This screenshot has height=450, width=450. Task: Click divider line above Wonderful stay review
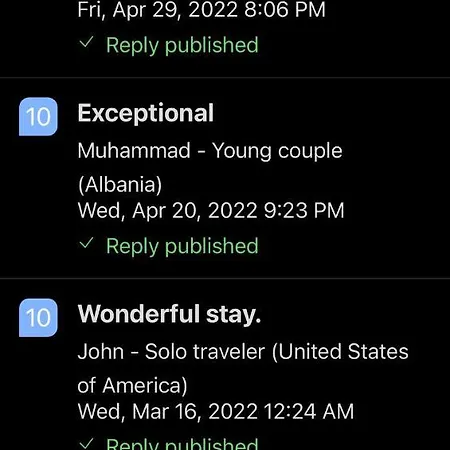point(225,278)
